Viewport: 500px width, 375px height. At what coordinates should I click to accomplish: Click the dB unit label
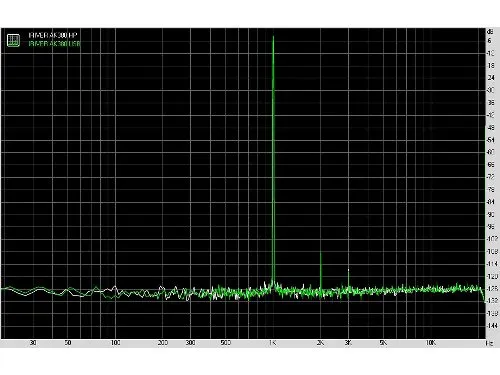(490, 32)
